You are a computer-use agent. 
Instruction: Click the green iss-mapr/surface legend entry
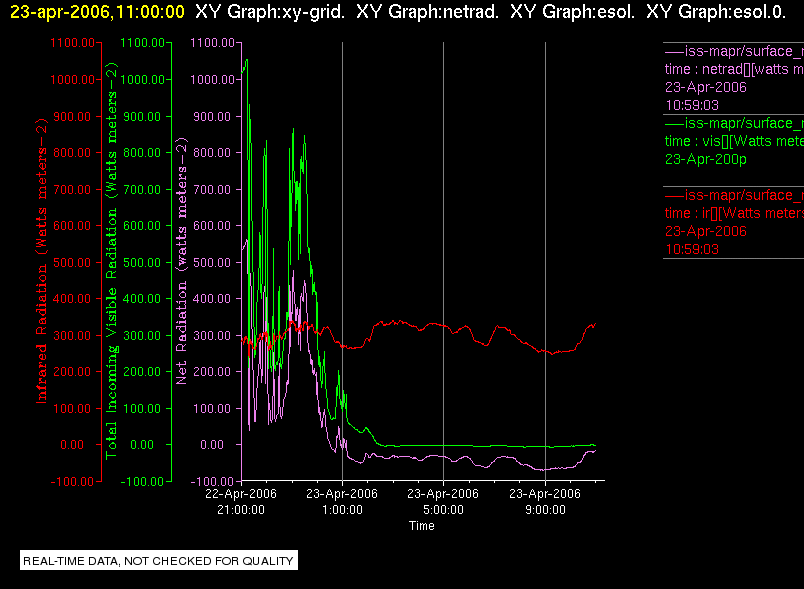tap(734, 124)
